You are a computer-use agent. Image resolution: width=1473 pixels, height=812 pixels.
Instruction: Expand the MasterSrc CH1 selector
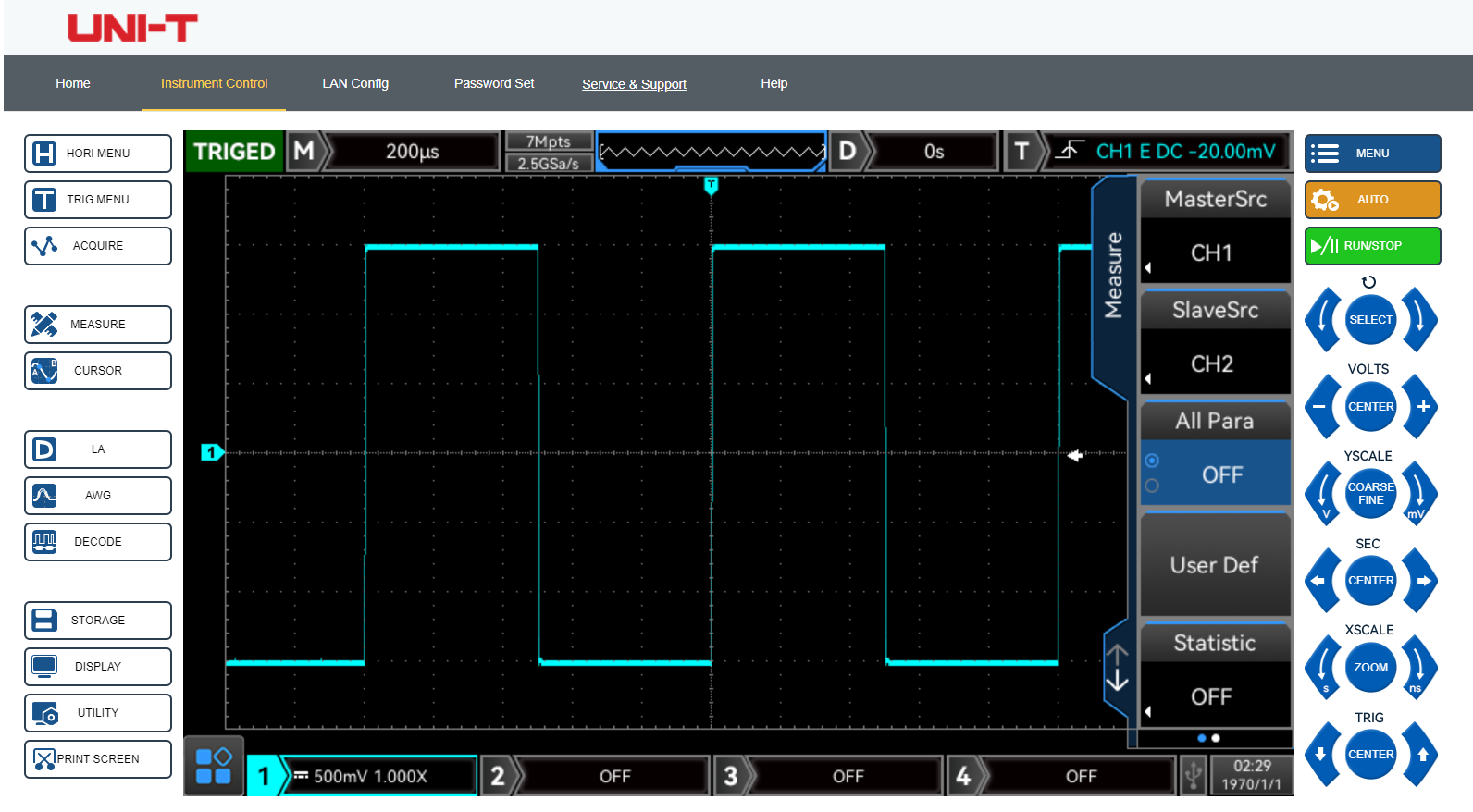(x=1214, y=253)
